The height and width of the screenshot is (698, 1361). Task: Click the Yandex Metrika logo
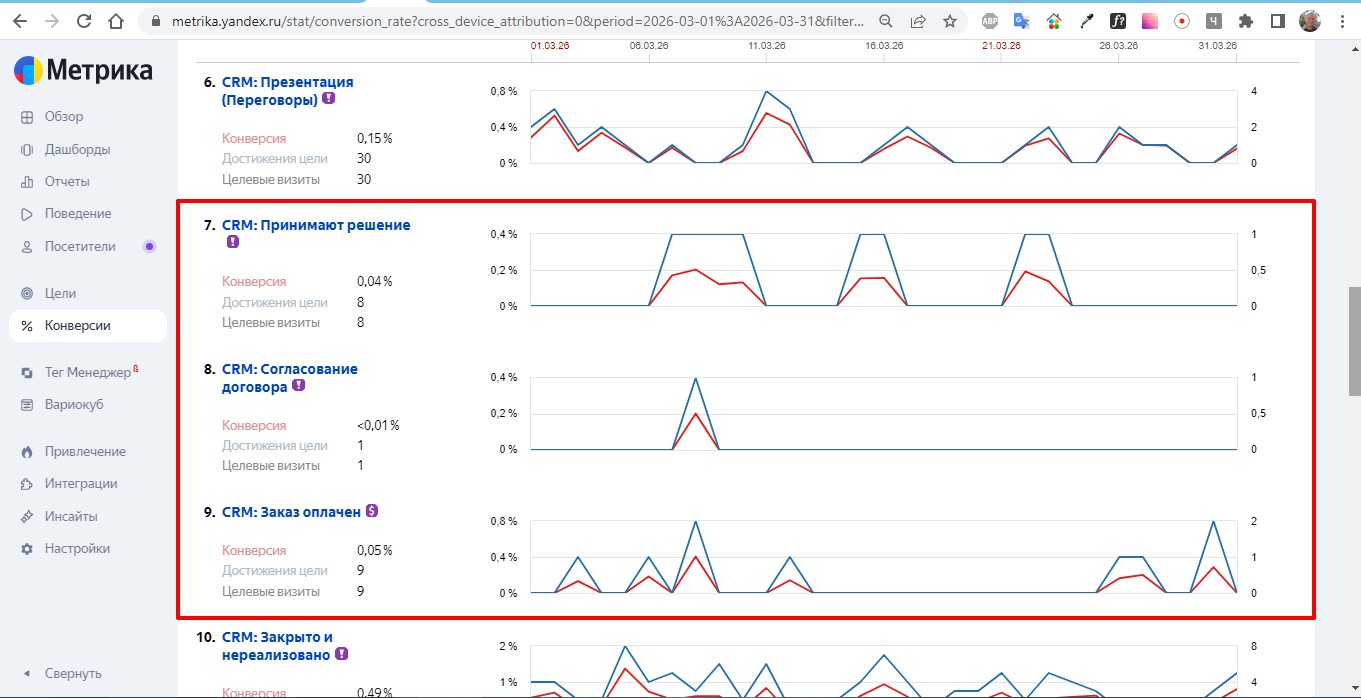click(83, 71)
